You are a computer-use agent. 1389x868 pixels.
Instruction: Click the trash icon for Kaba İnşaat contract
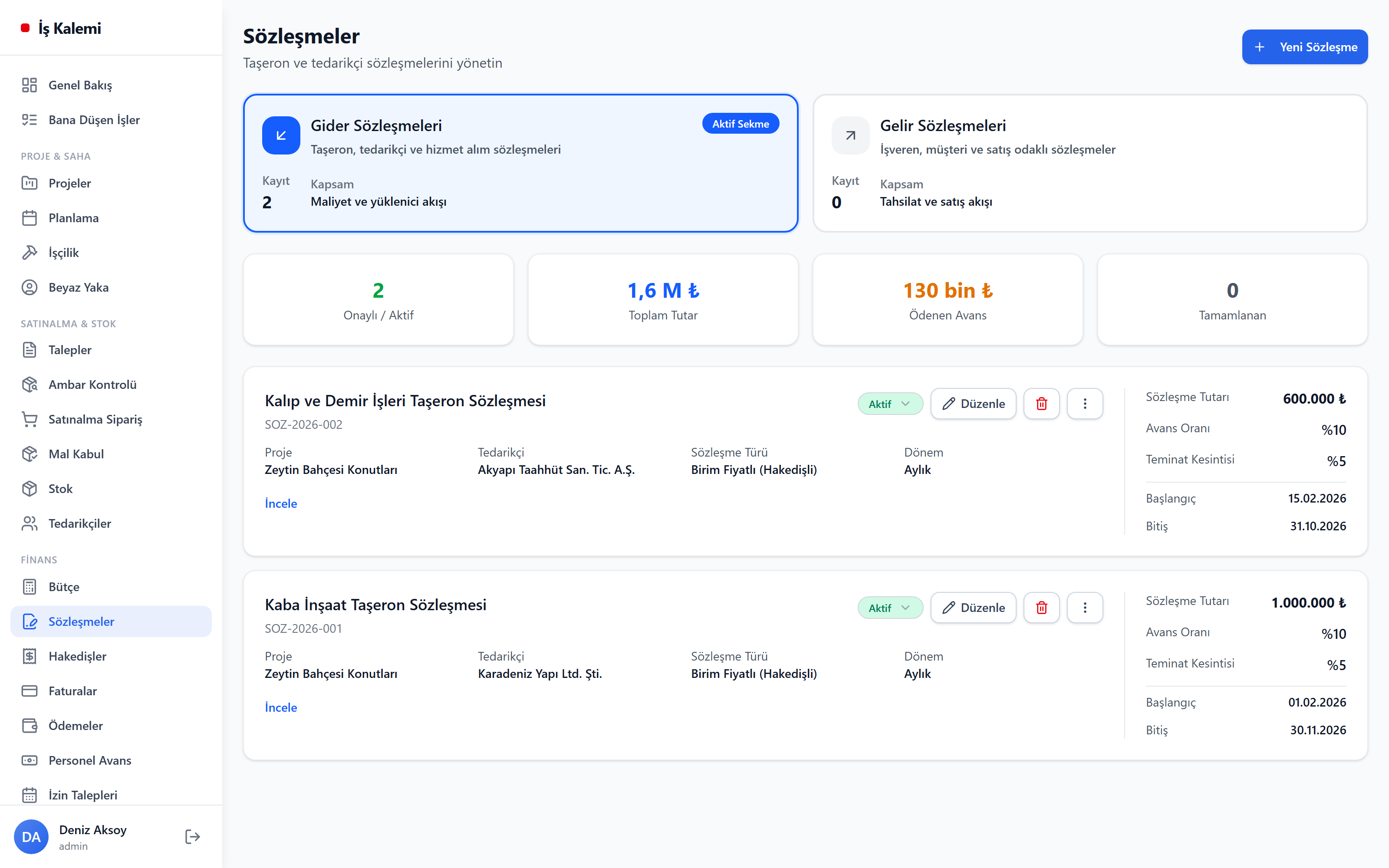point(1041,607)
